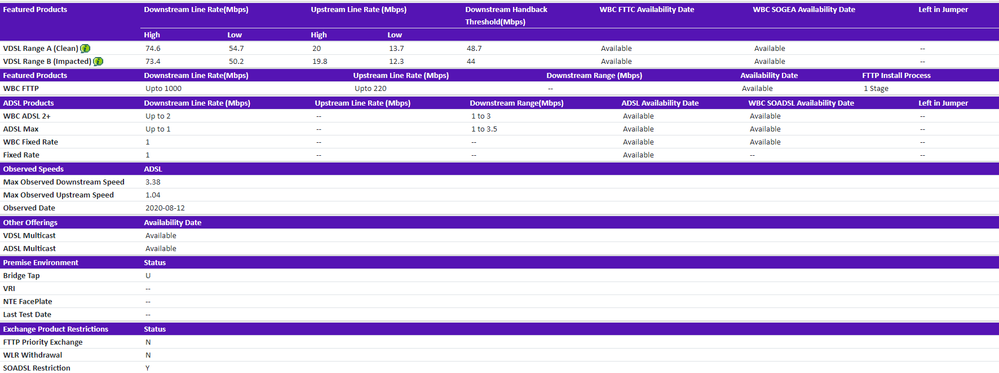Click the 2020-08-12 observed date value
This screenshot has height=373, width=999.
(165, 208)
